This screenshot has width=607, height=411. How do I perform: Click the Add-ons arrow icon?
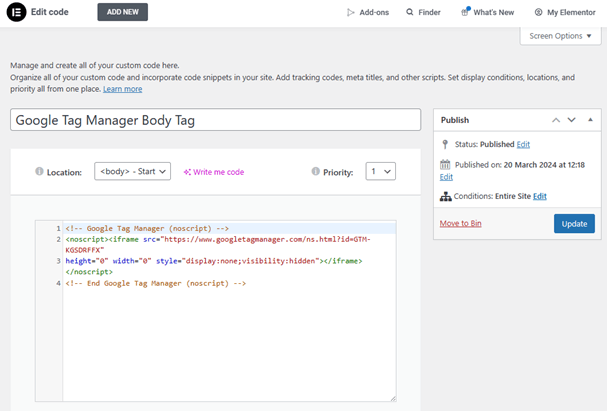350,12
